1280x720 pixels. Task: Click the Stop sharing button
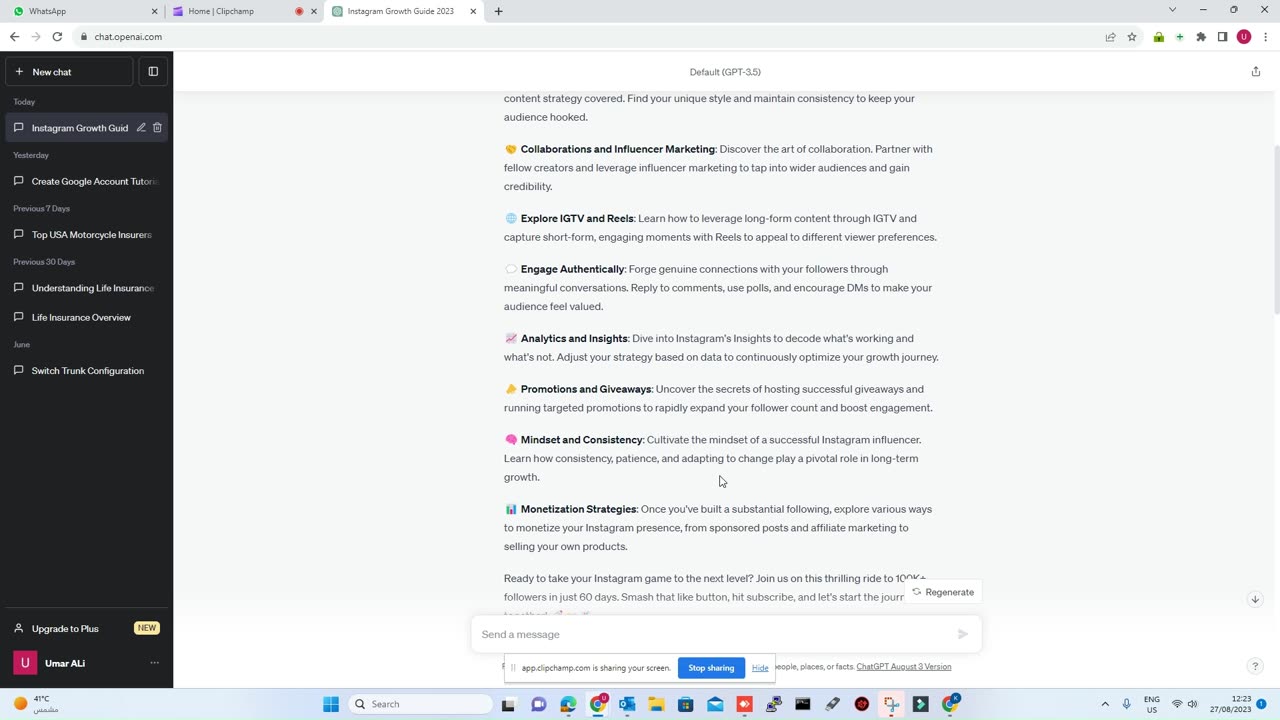(x=711, y=668)
